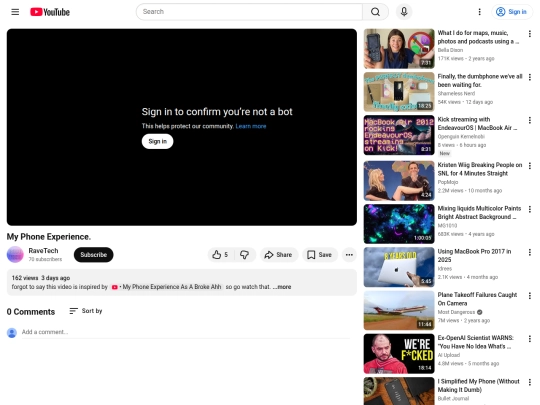This screenshot has height=405, width=540.
Task: Open settings three-dot menu in header
Action: 479,12
